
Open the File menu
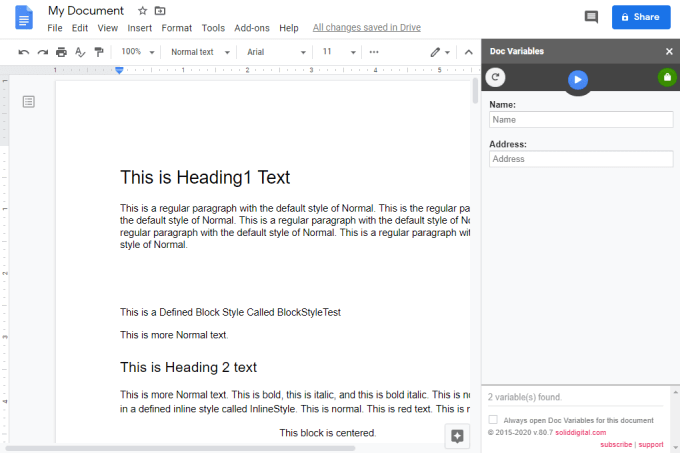(55, 28)
